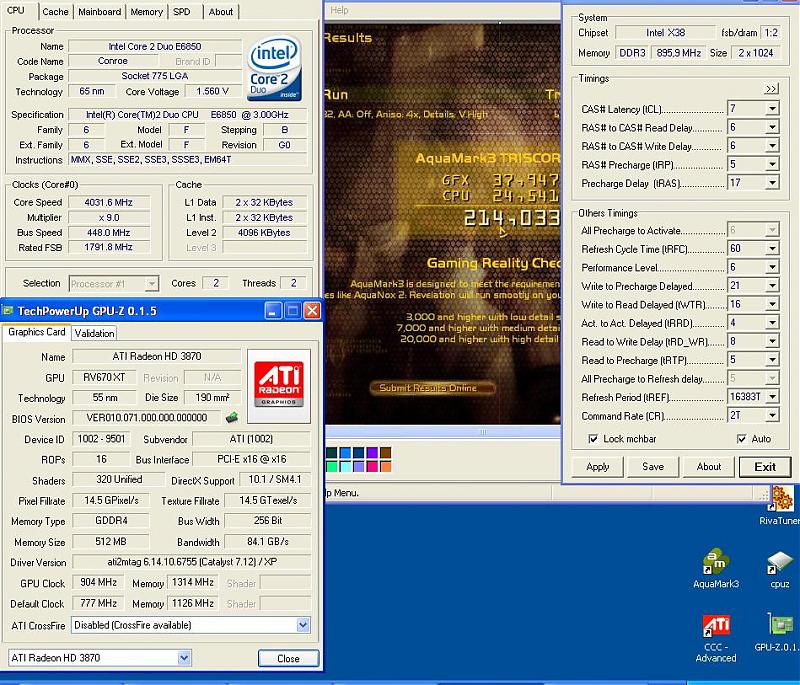Expand timings with the >> button

pyautogui.click(x=771, y=89)
